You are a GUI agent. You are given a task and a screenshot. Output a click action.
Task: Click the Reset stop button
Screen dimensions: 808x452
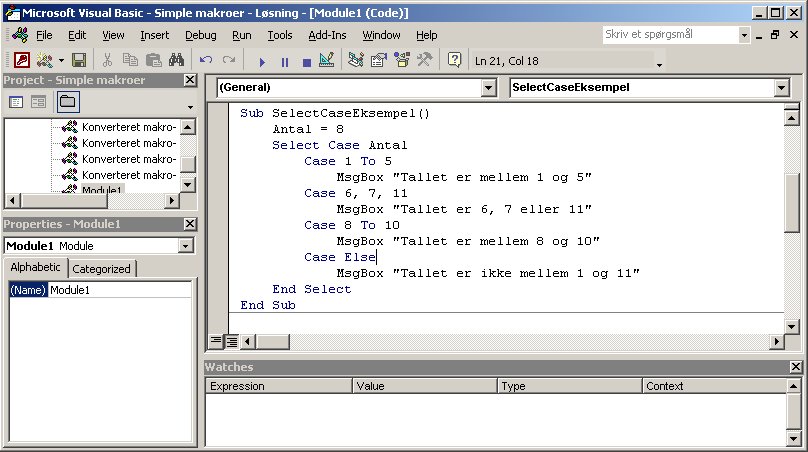(x=307, y=62)
